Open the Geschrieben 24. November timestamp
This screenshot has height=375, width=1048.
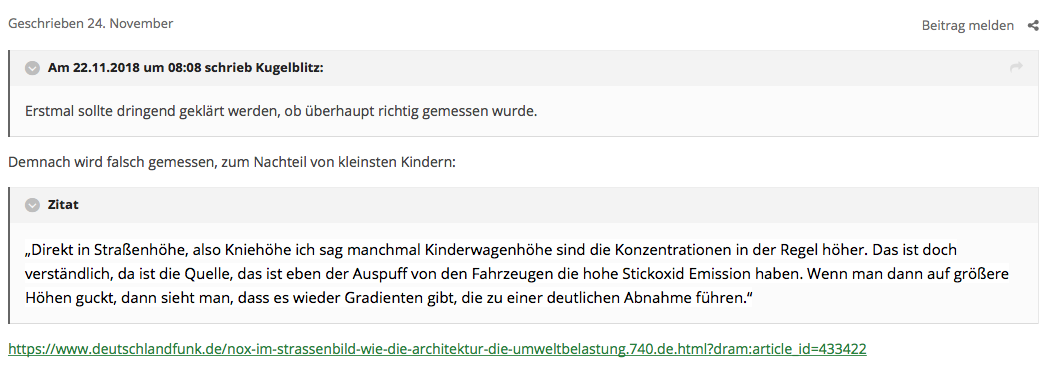coord(90,23)
